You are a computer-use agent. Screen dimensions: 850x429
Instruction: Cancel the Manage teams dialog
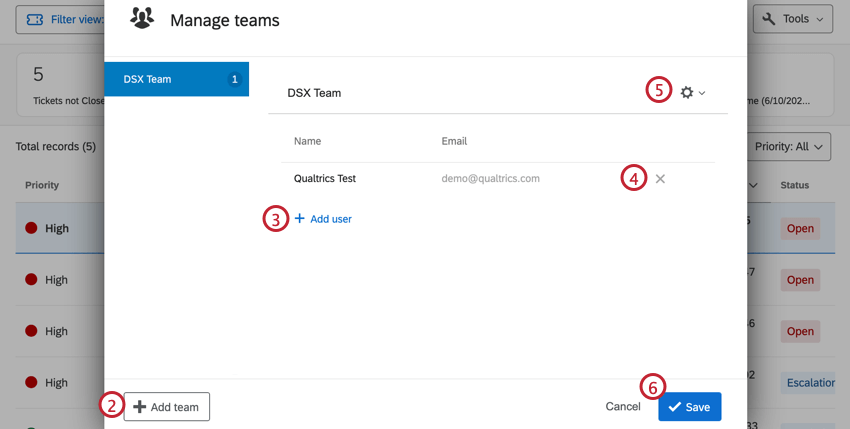623,407
